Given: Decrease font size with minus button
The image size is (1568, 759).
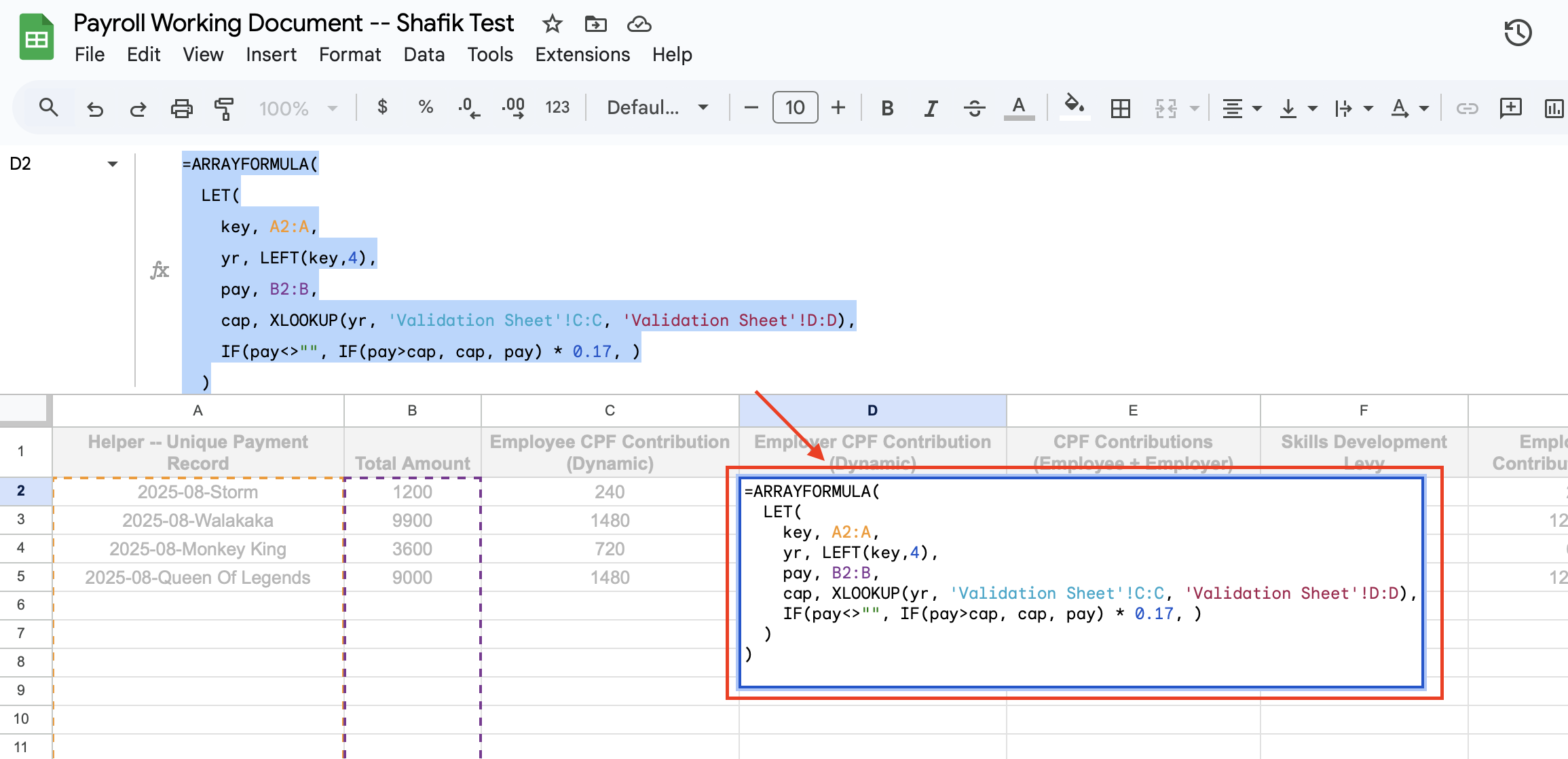Looking at the screenshot, I should pyautogui.click(x=751, y=107).
